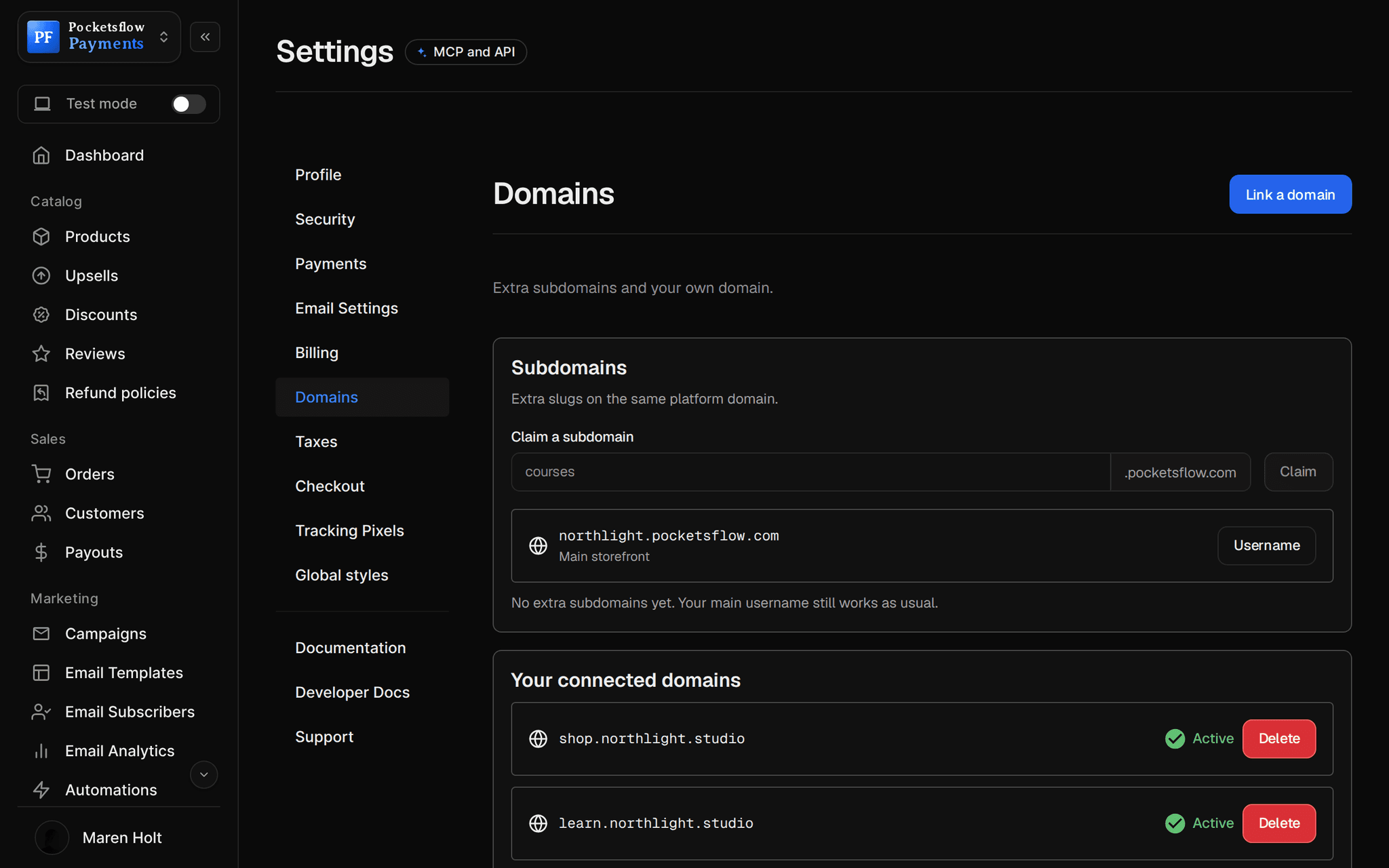Click the Email Analytics bar chart icon
The width and height of the screenshot is (1389, 868).
point(41,751)
